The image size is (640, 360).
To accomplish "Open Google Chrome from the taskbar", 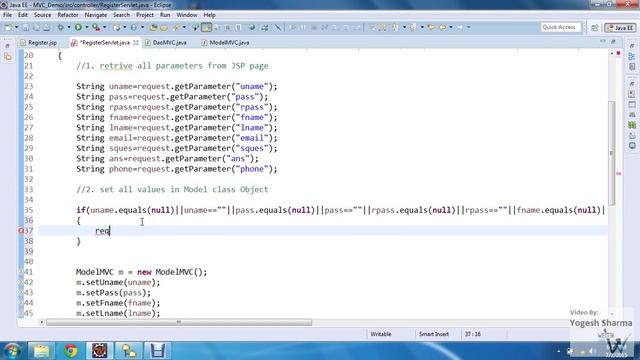I will tap(71, 351).
